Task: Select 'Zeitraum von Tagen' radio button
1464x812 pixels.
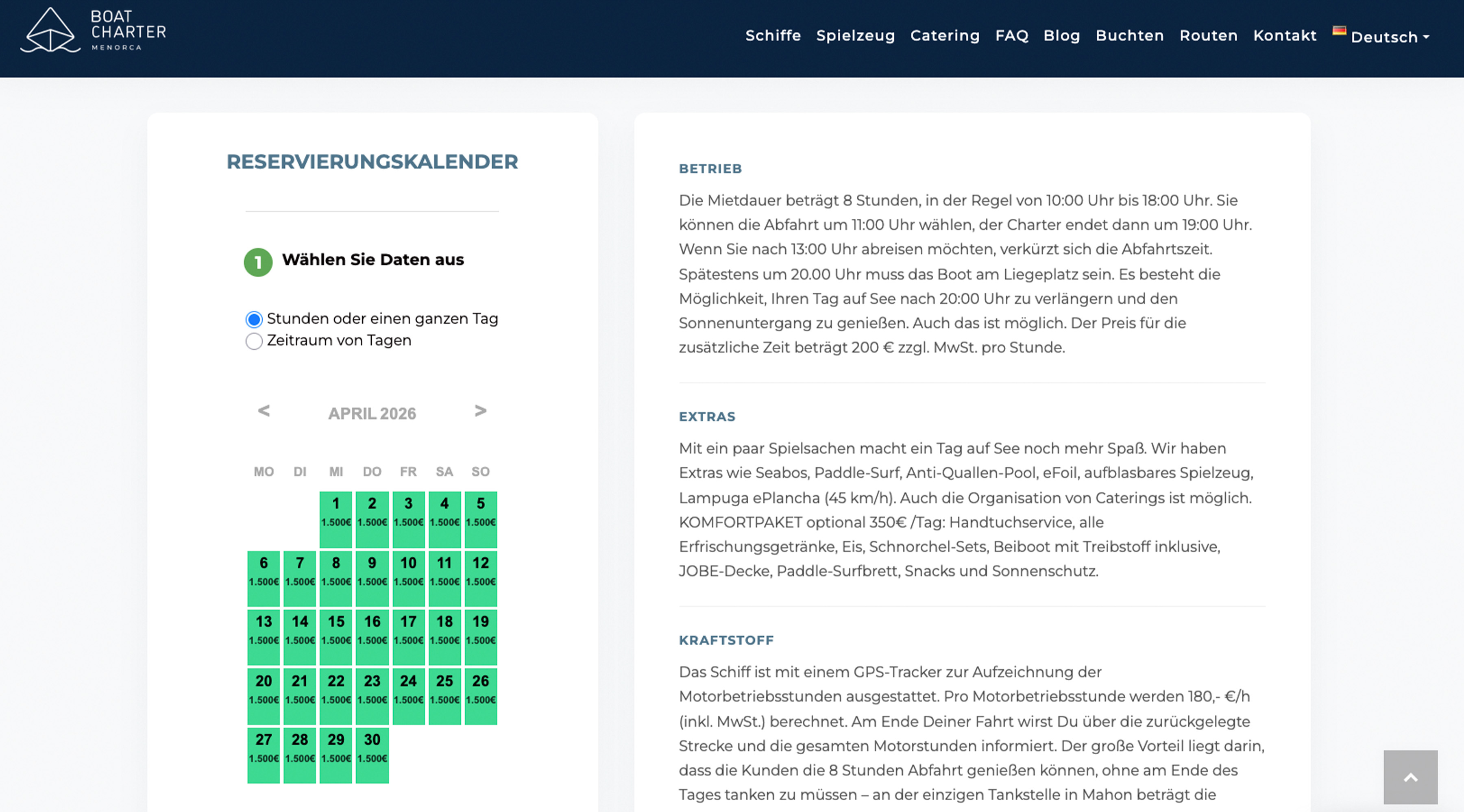Action: click(x=254, y=341)
